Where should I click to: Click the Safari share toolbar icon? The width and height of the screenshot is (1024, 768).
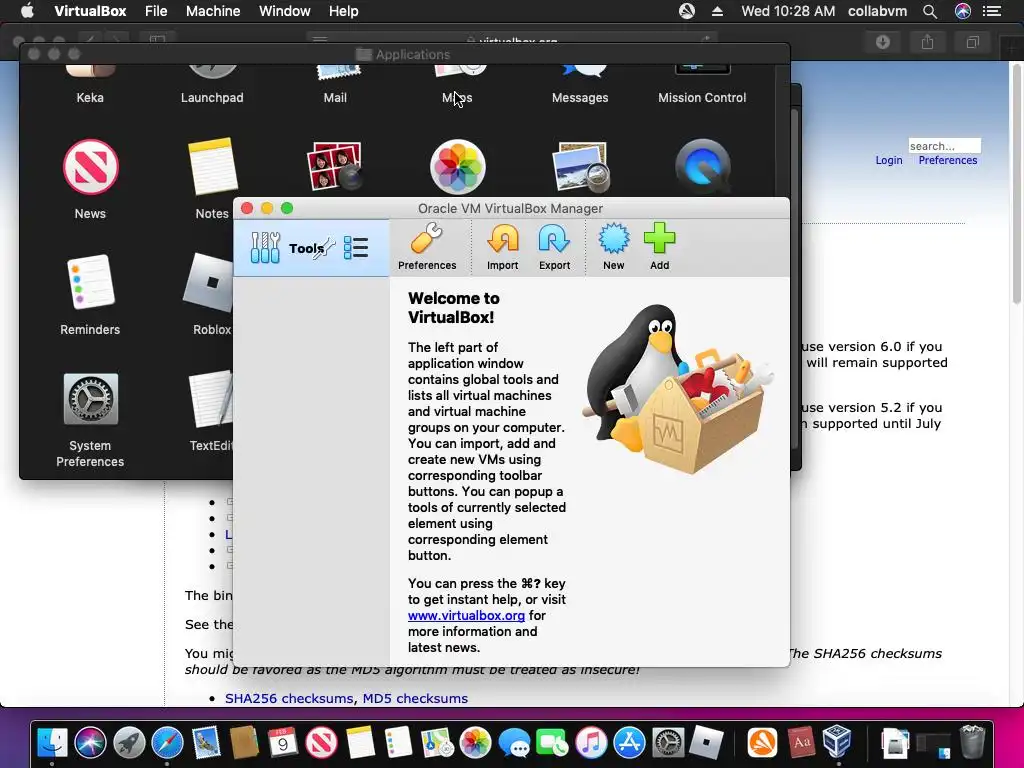click(x=927, y=42)
